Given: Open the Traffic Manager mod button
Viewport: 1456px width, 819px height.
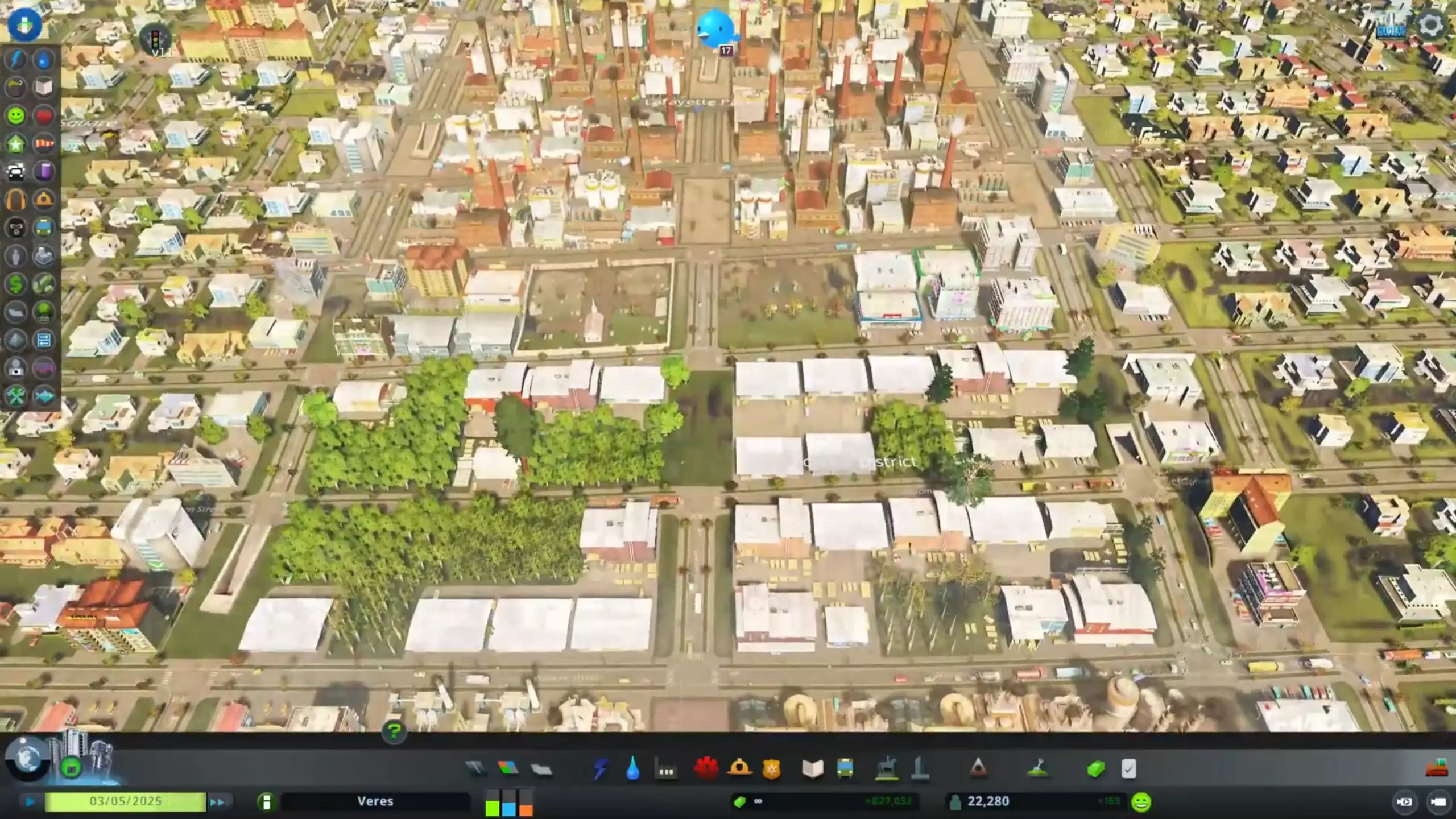Looking at the screenshot, I should [x=155, y=39].
